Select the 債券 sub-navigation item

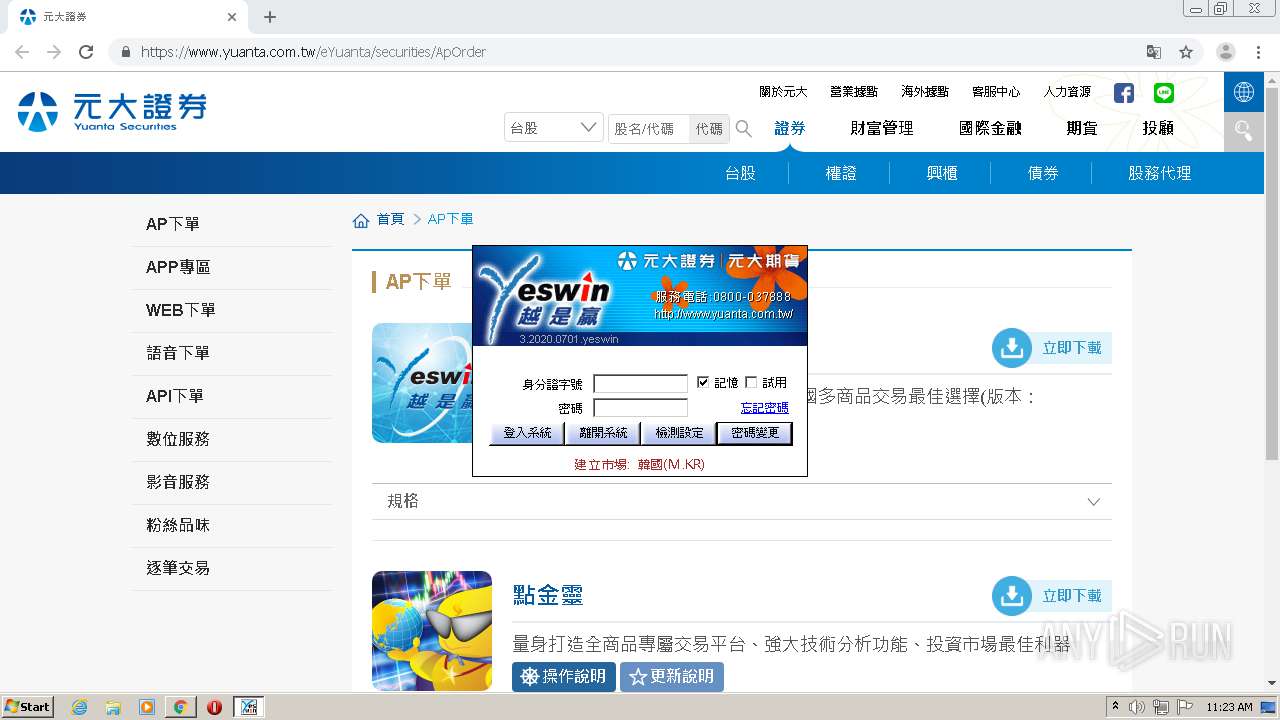coord(1043,173)
